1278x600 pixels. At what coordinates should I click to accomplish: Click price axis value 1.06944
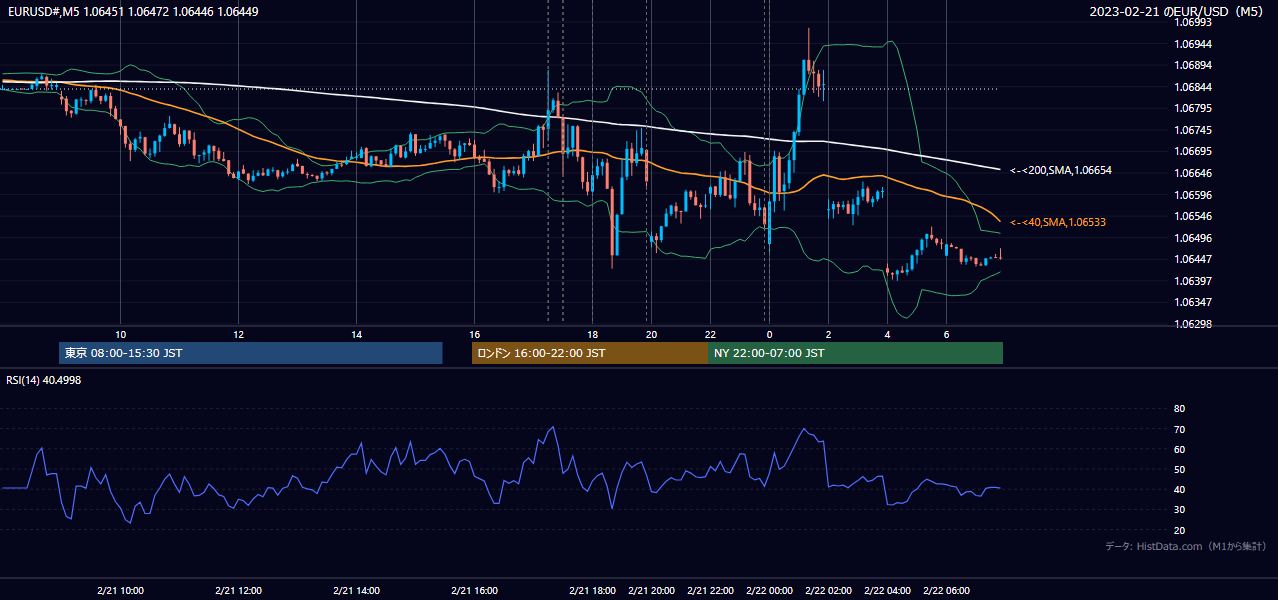[x=1193, y=45]
